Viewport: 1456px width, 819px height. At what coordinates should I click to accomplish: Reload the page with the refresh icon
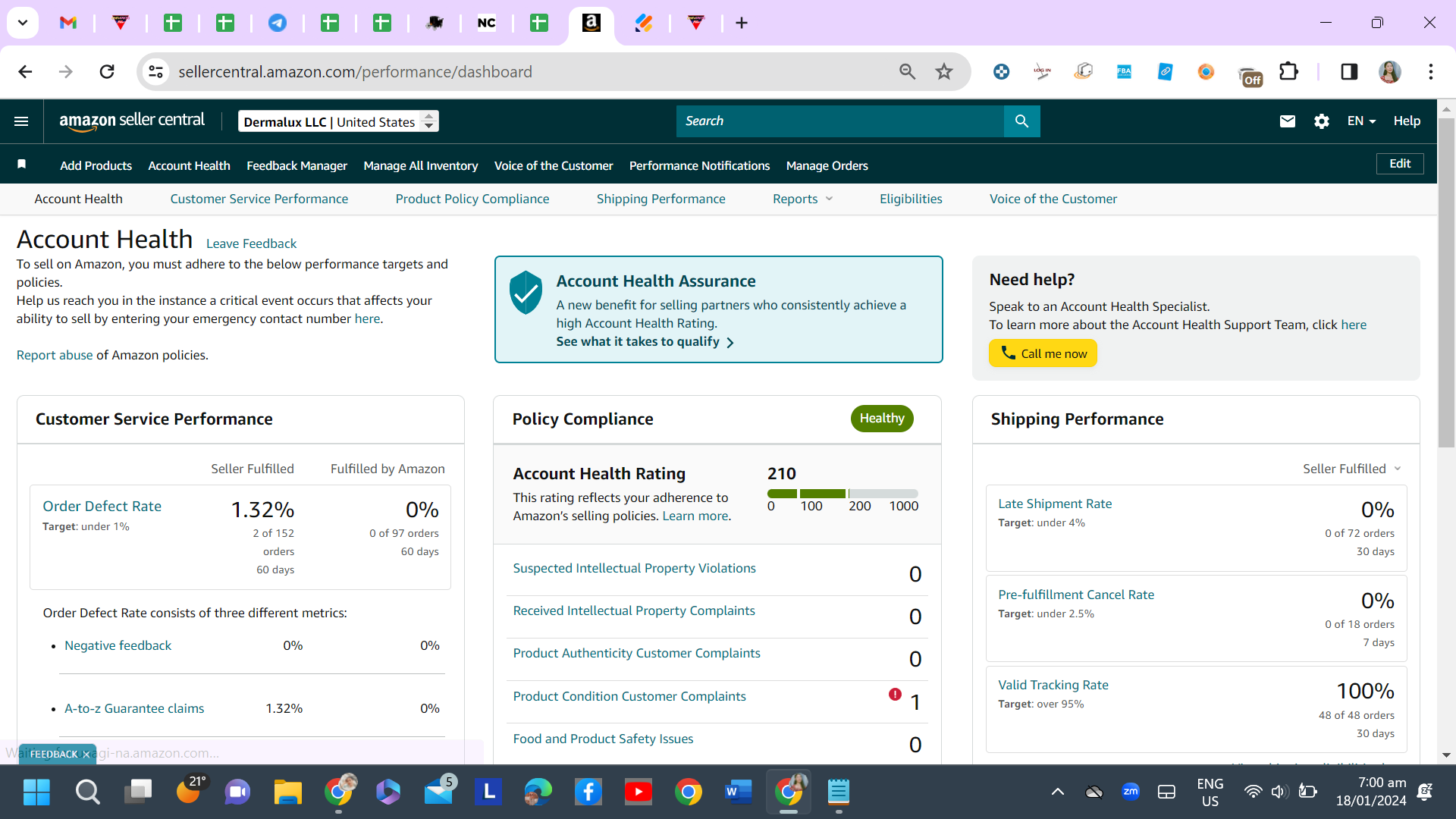tap(107, 72)
